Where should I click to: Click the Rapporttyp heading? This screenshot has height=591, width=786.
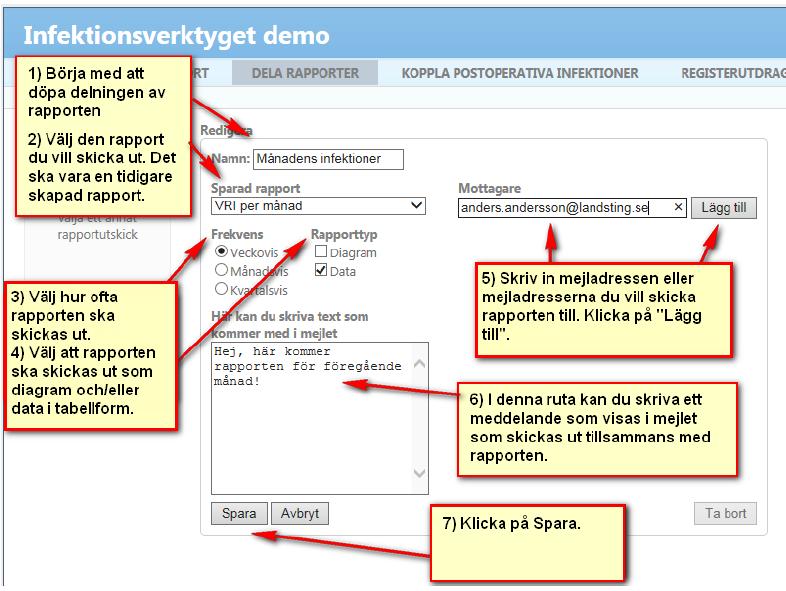344,235
